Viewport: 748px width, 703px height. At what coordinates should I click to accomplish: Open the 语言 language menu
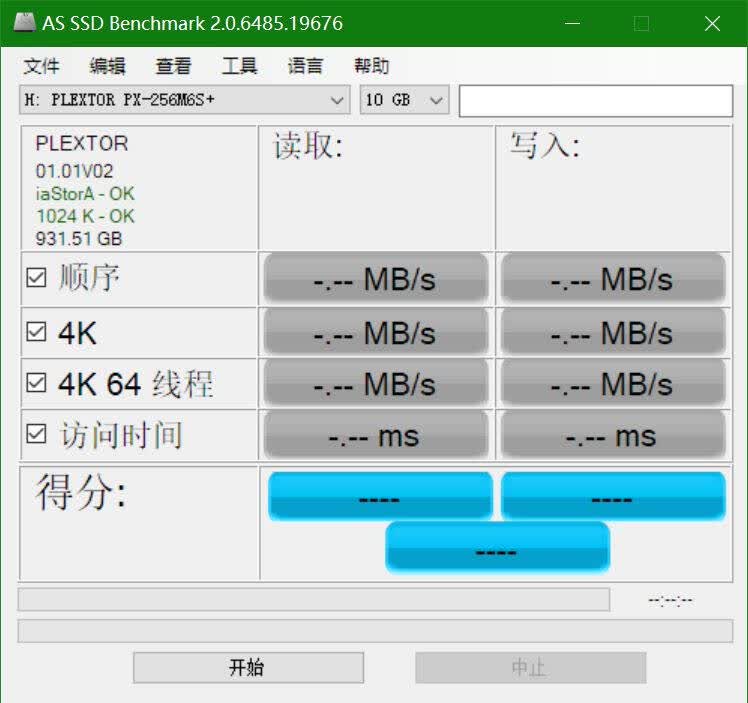coord(305,66)
